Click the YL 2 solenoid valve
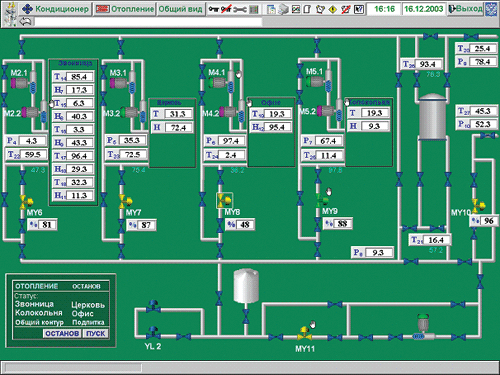The image size is (500, 375). (x=153, y=332)
